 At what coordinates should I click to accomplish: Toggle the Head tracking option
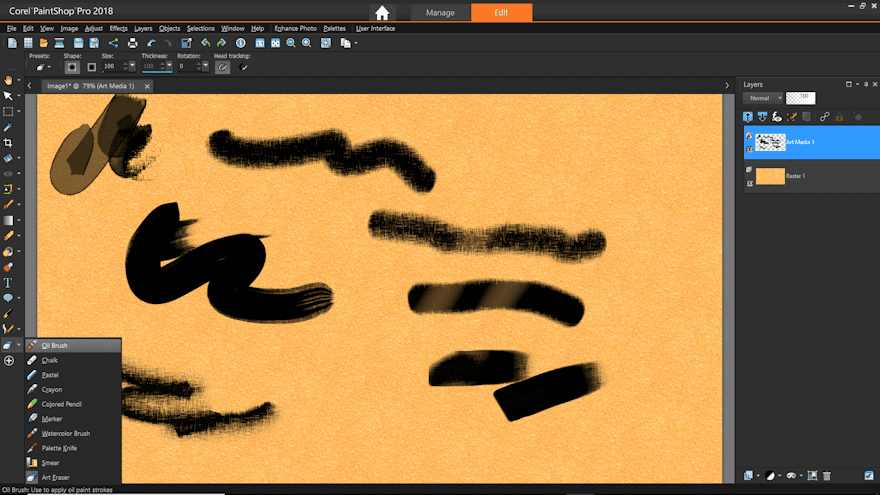[223, 67]
